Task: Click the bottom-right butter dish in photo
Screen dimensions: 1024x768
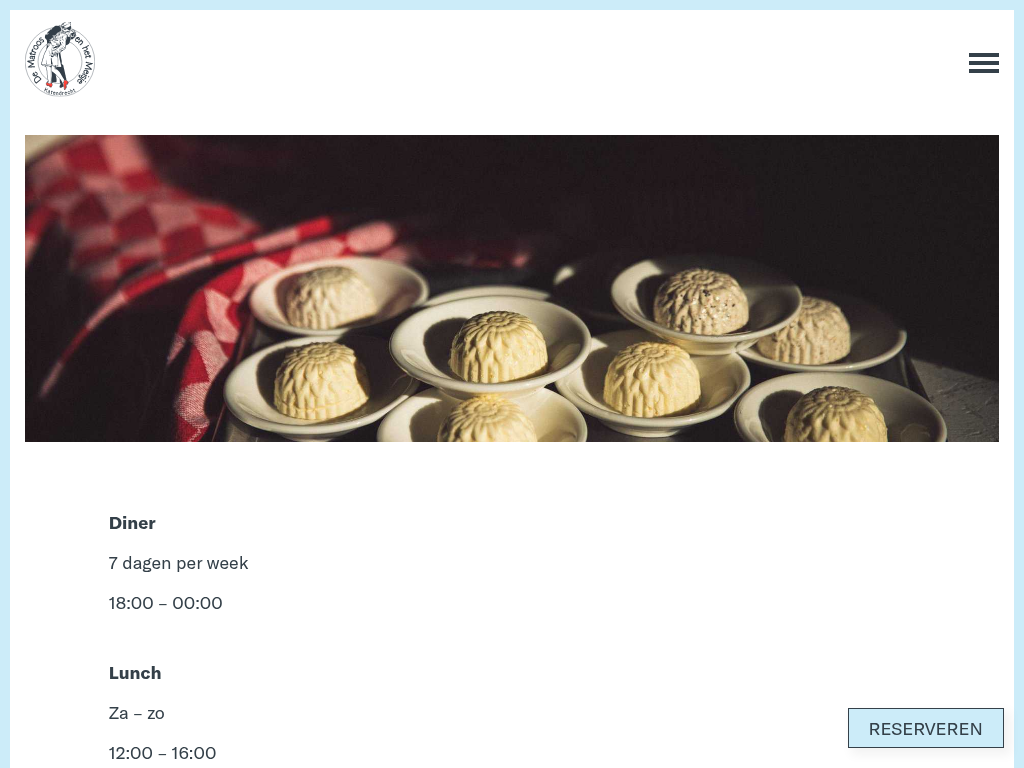Action: pos(839,408)
